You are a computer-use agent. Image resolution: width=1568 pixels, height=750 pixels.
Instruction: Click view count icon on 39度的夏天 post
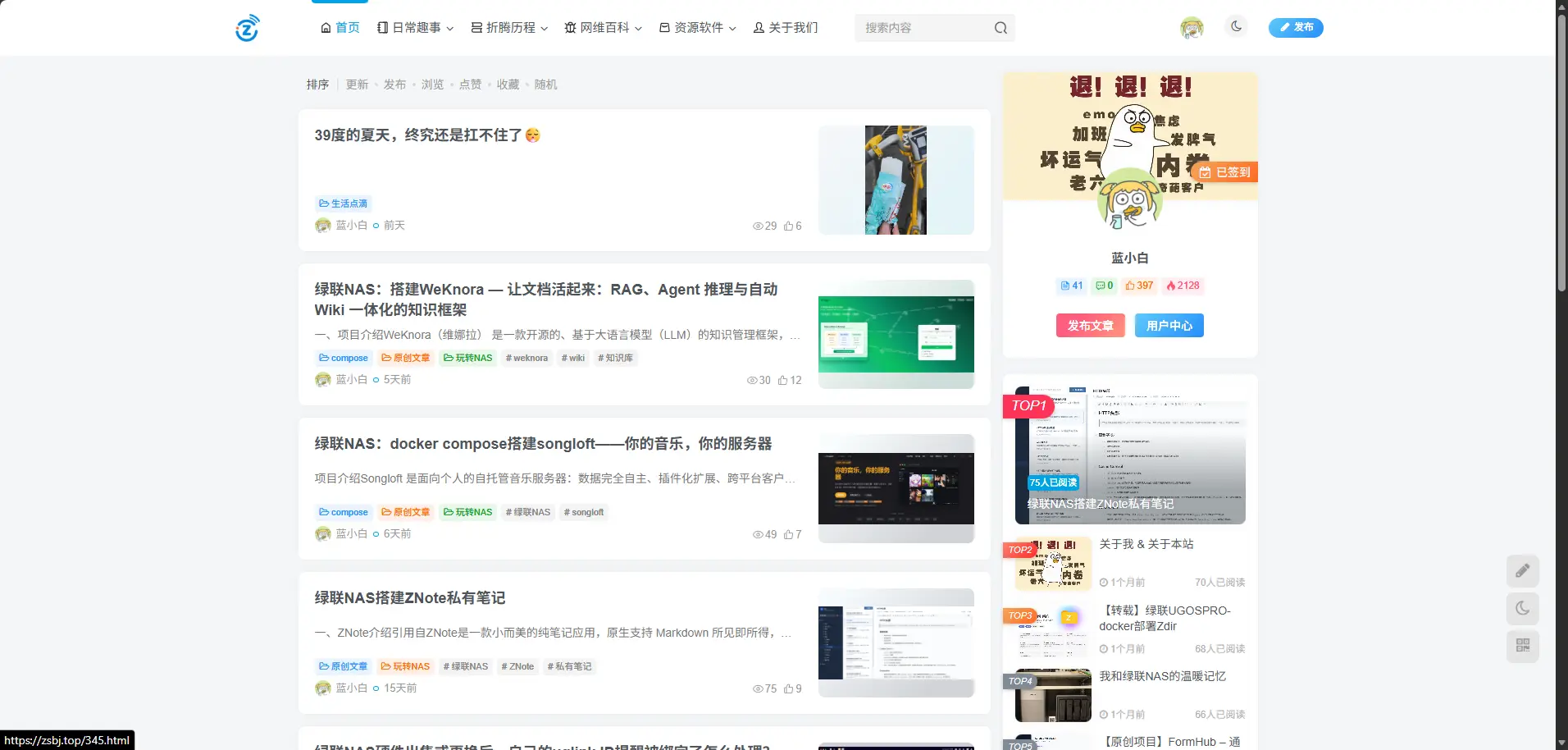pyautogui.click(x=758, y=226)
